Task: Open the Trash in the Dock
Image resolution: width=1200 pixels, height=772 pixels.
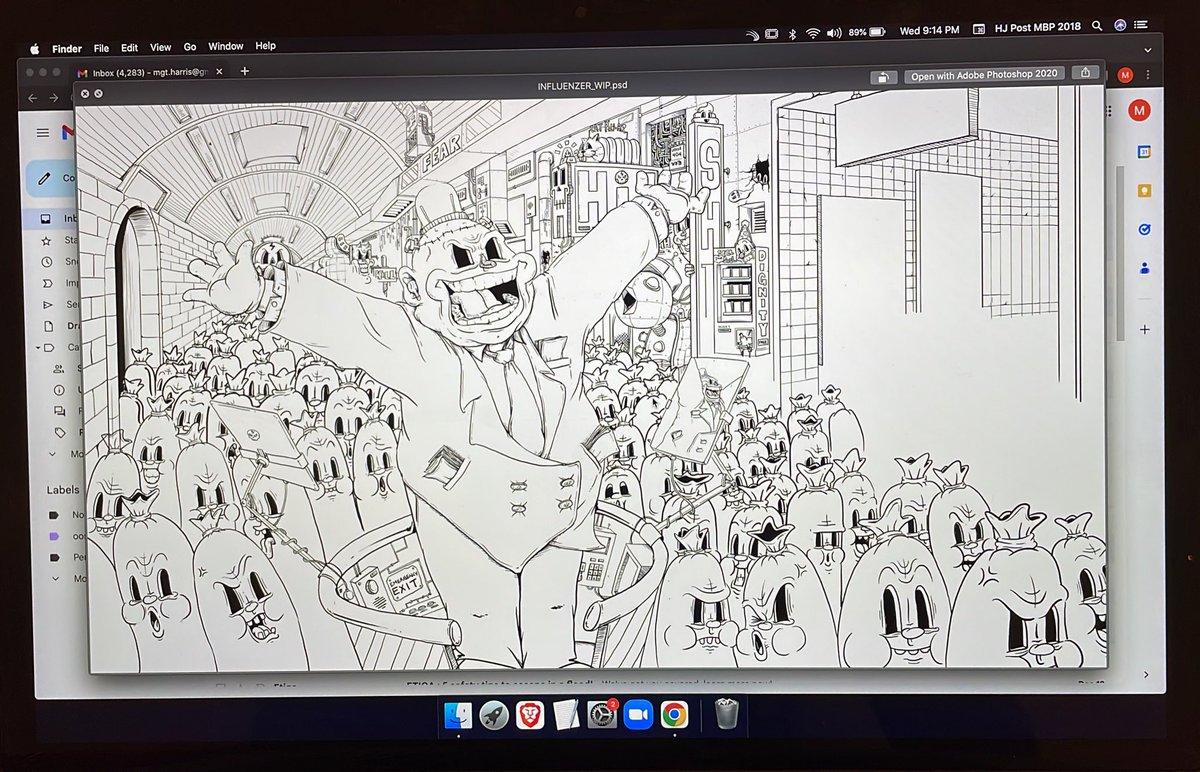Action: pos(727,714)
